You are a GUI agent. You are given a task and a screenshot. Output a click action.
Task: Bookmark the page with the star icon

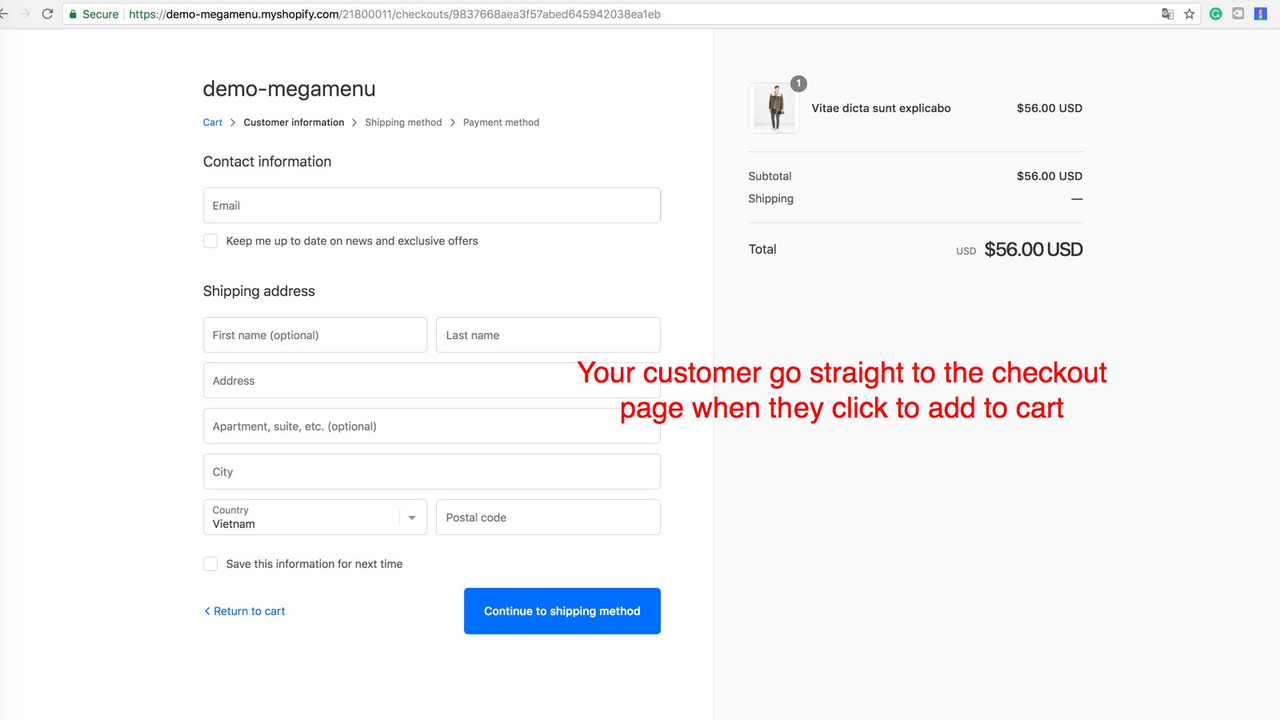point(1188,14)
